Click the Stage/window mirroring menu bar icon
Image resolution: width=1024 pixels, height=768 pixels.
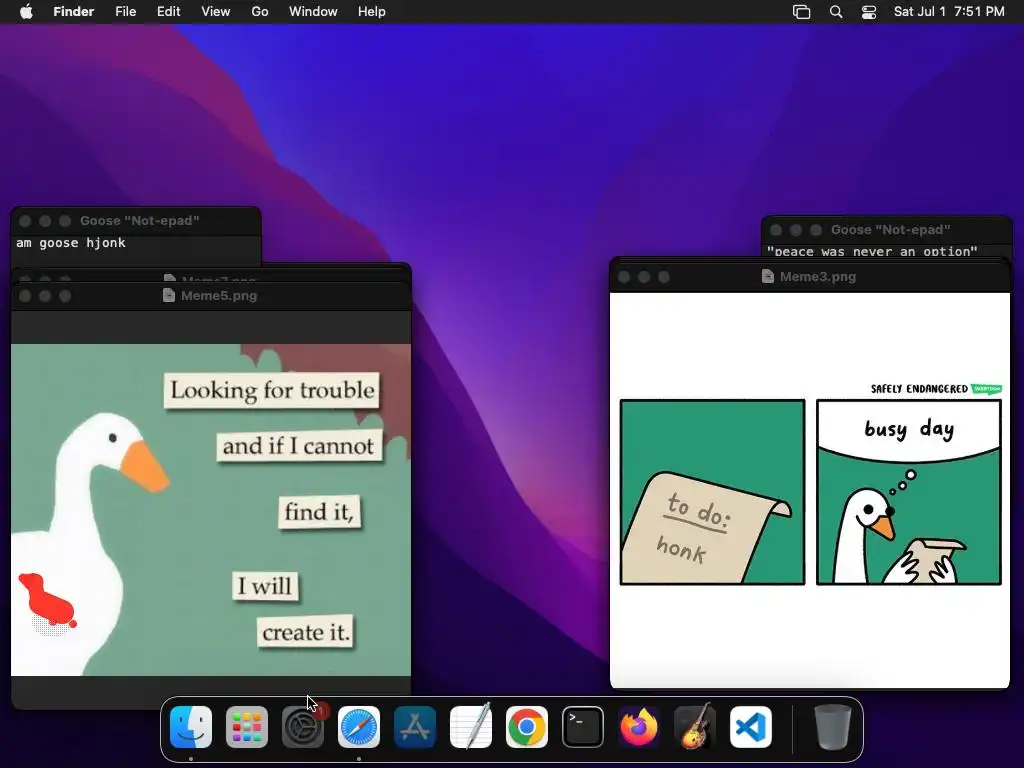(801, 12)
